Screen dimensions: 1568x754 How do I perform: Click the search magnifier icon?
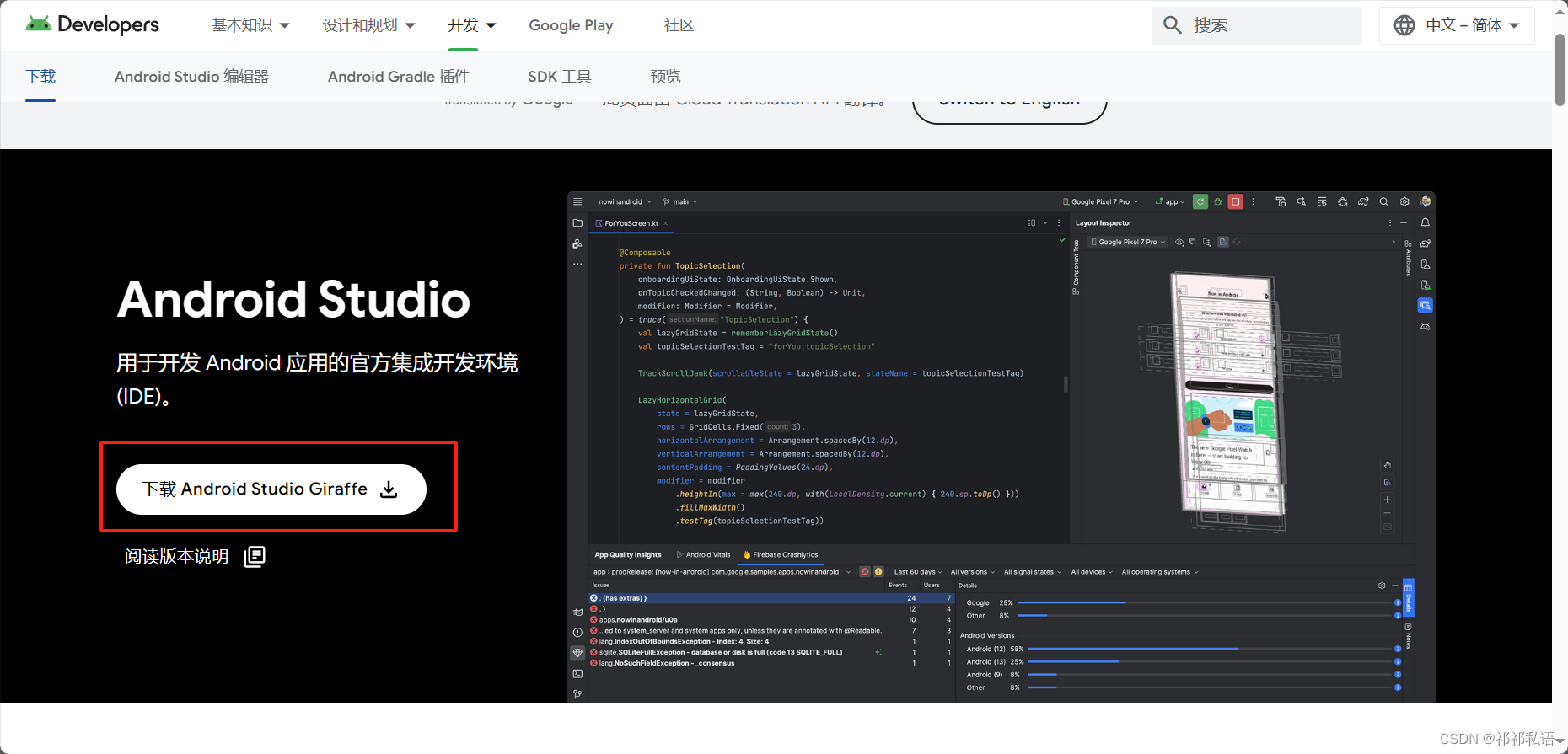point(1173,25)
